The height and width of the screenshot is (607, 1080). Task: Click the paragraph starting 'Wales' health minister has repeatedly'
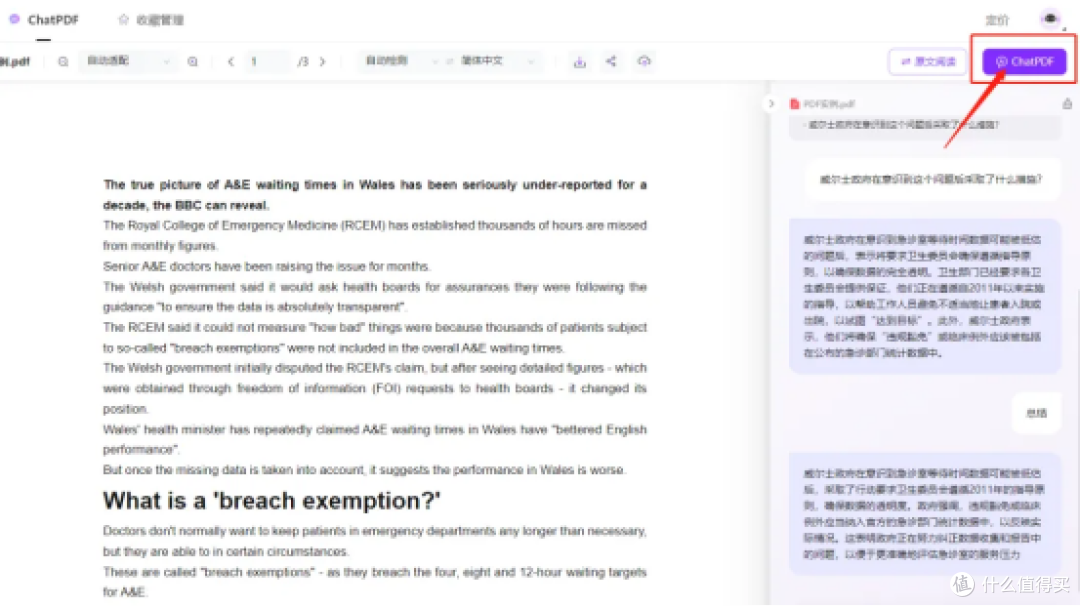pos(375,440)
